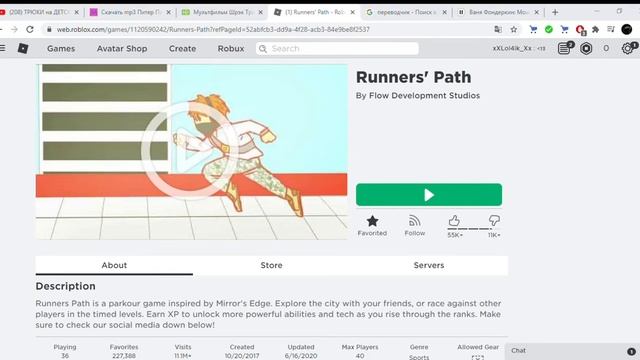Viewport: 640px width, 360px height.
Task: Open the settings gear icon
Action: (628, 48)
